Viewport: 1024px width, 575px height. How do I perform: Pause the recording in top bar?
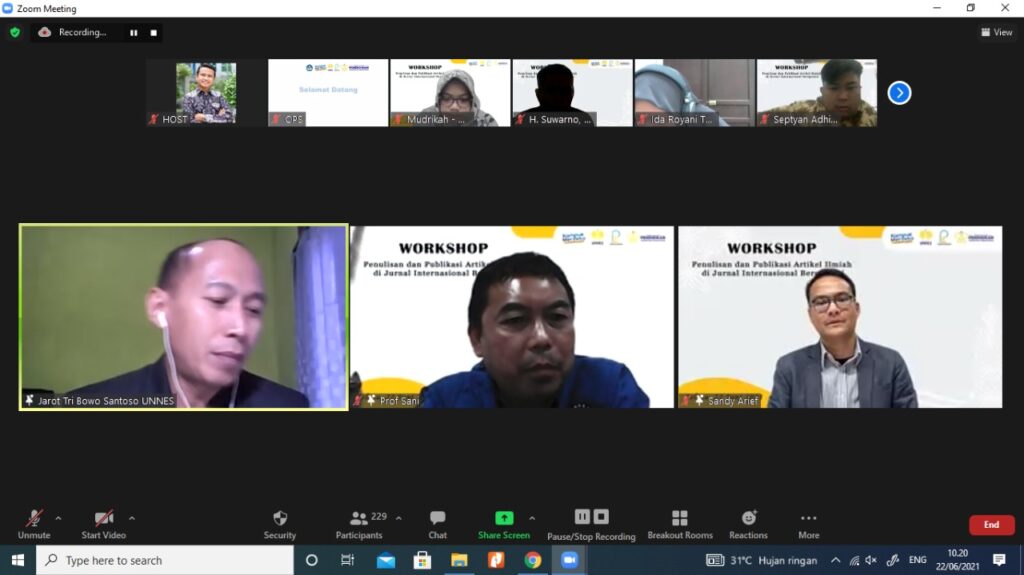point(133,32)
